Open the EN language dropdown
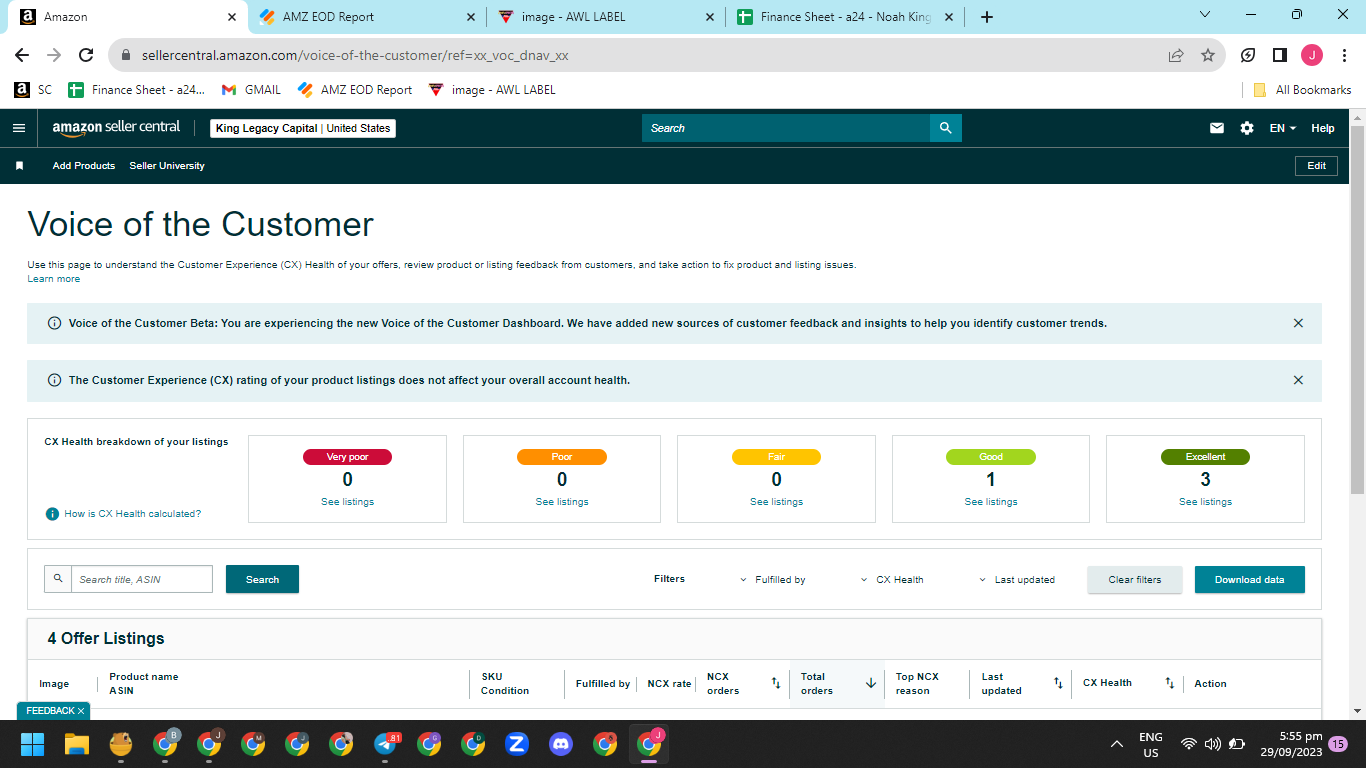 pos(1283,128)
